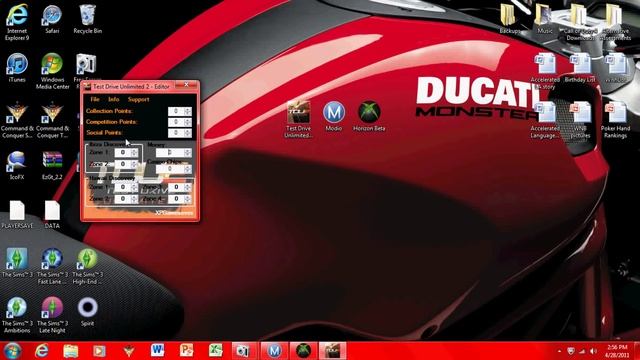Select the Internet Explorer 9 desktop icon
The width and height of the screenshot is (640, 360).
(17, 22)
